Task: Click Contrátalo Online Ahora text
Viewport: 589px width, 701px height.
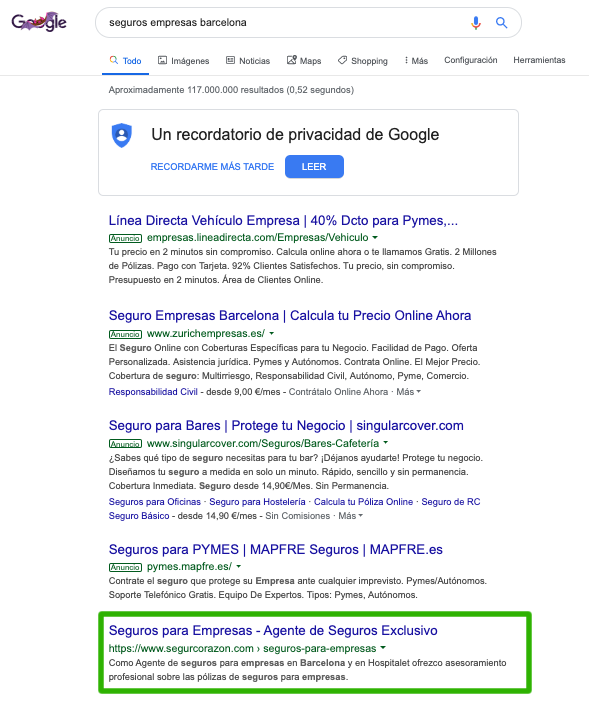Action: 338,392
